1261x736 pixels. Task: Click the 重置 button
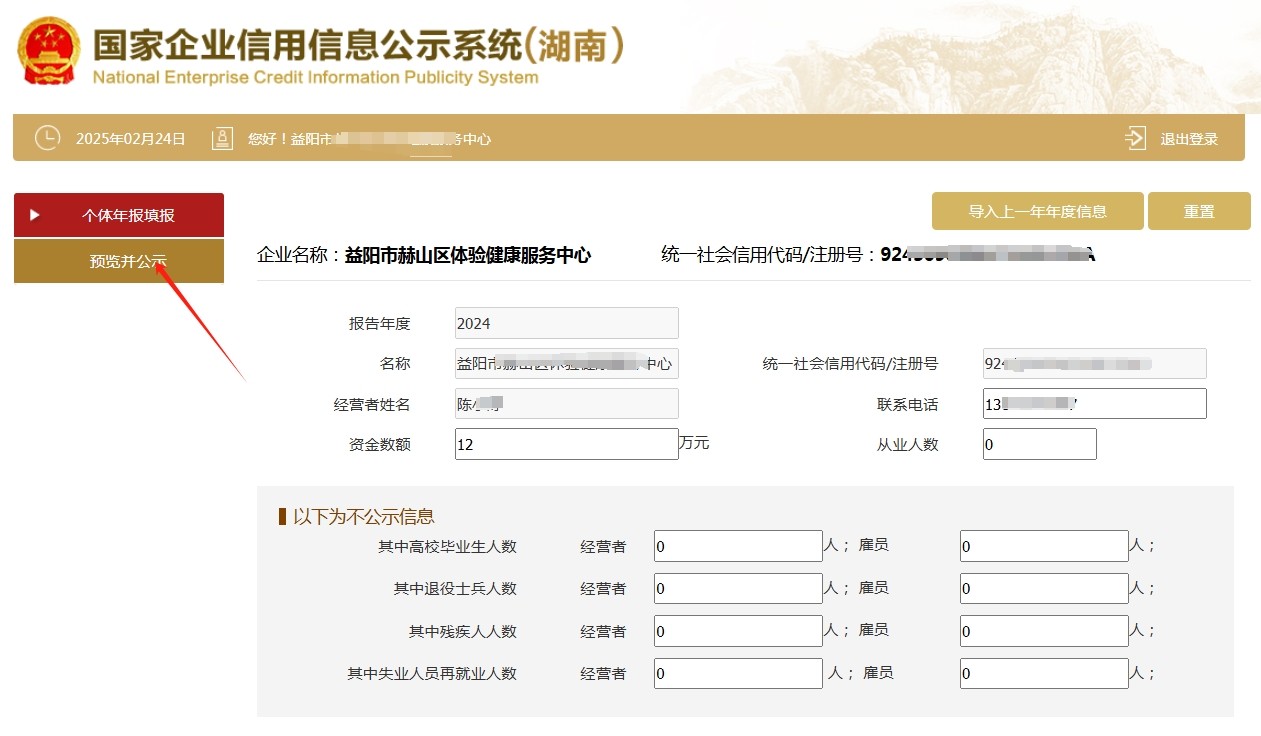pos(1199,211)
